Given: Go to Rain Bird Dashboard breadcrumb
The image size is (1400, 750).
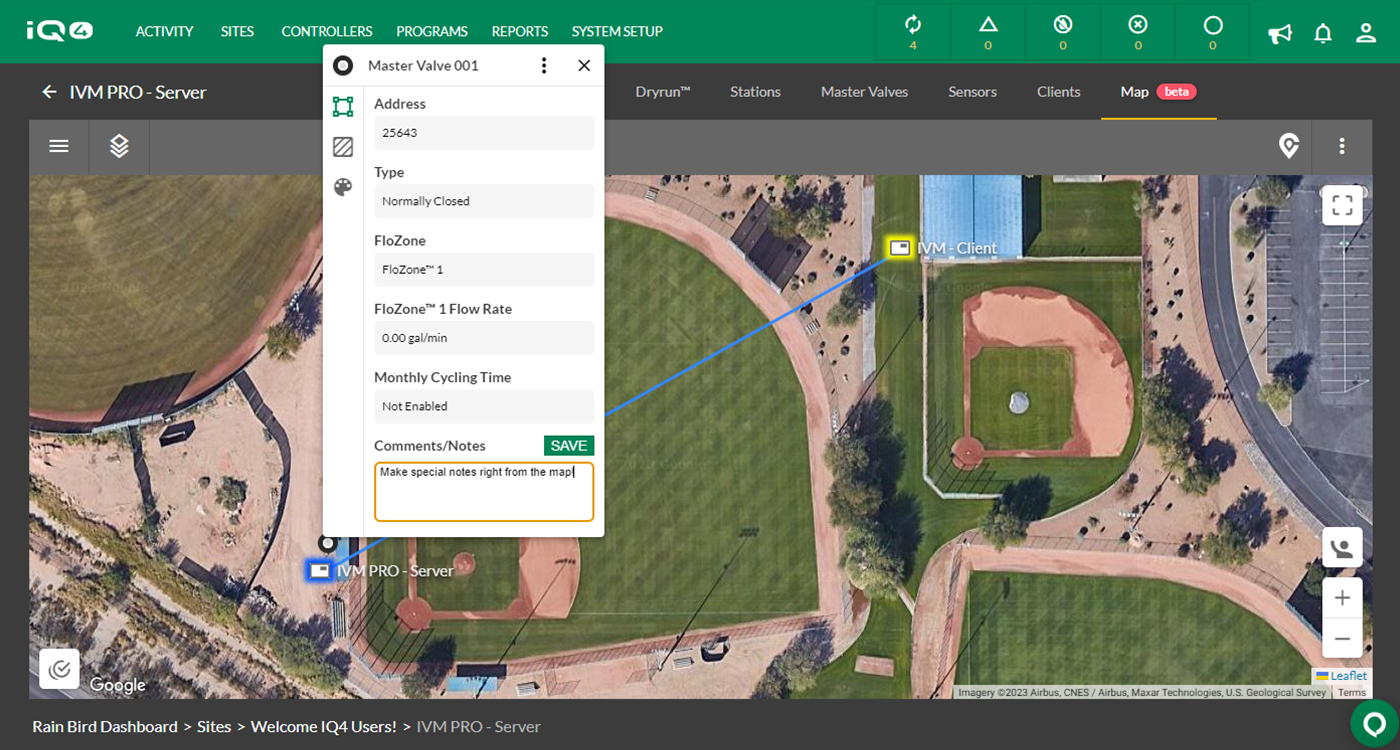Looking at the screenshot, I should coord(105,727).
